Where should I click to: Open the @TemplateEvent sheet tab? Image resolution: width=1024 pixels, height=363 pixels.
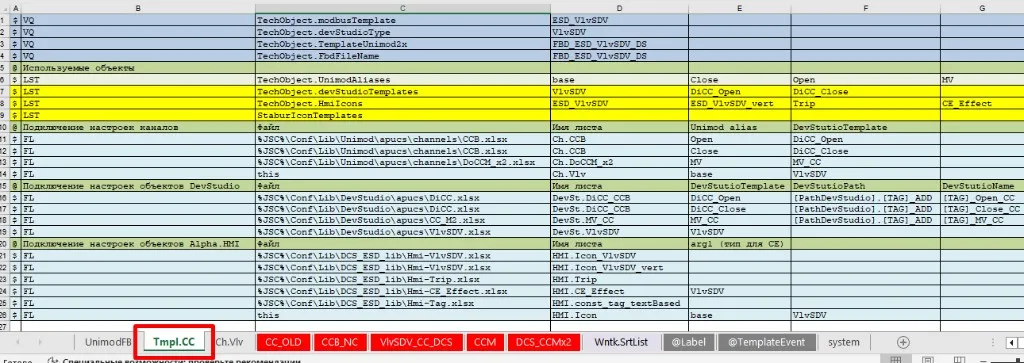tap(766, 341)
